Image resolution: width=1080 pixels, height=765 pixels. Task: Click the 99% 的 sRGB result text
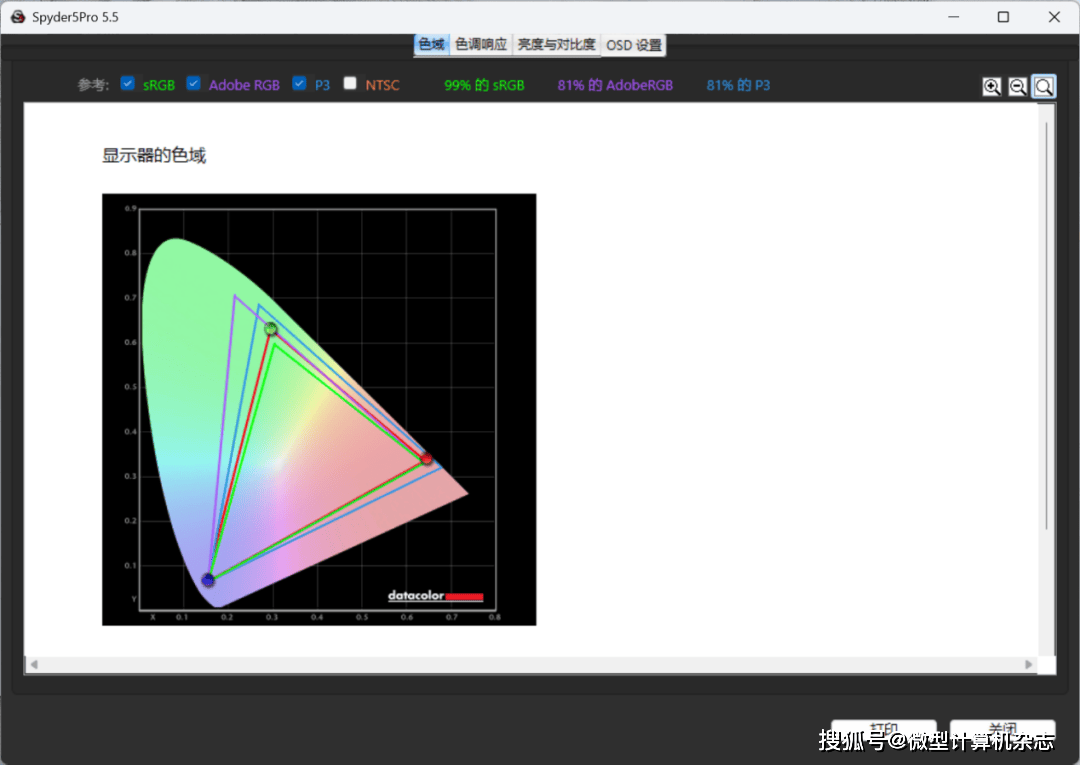[x=484, y=85]
